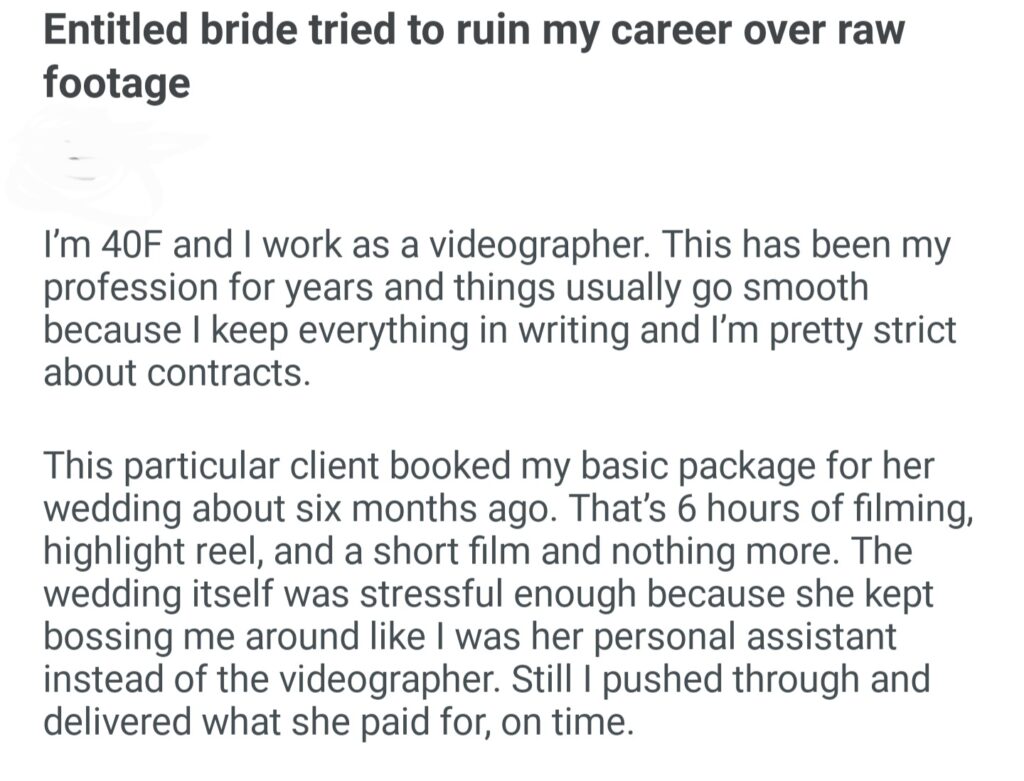Screen dimensions: 1024x781
Task: Click the phrase "highlight reel"
Action: 155,551
